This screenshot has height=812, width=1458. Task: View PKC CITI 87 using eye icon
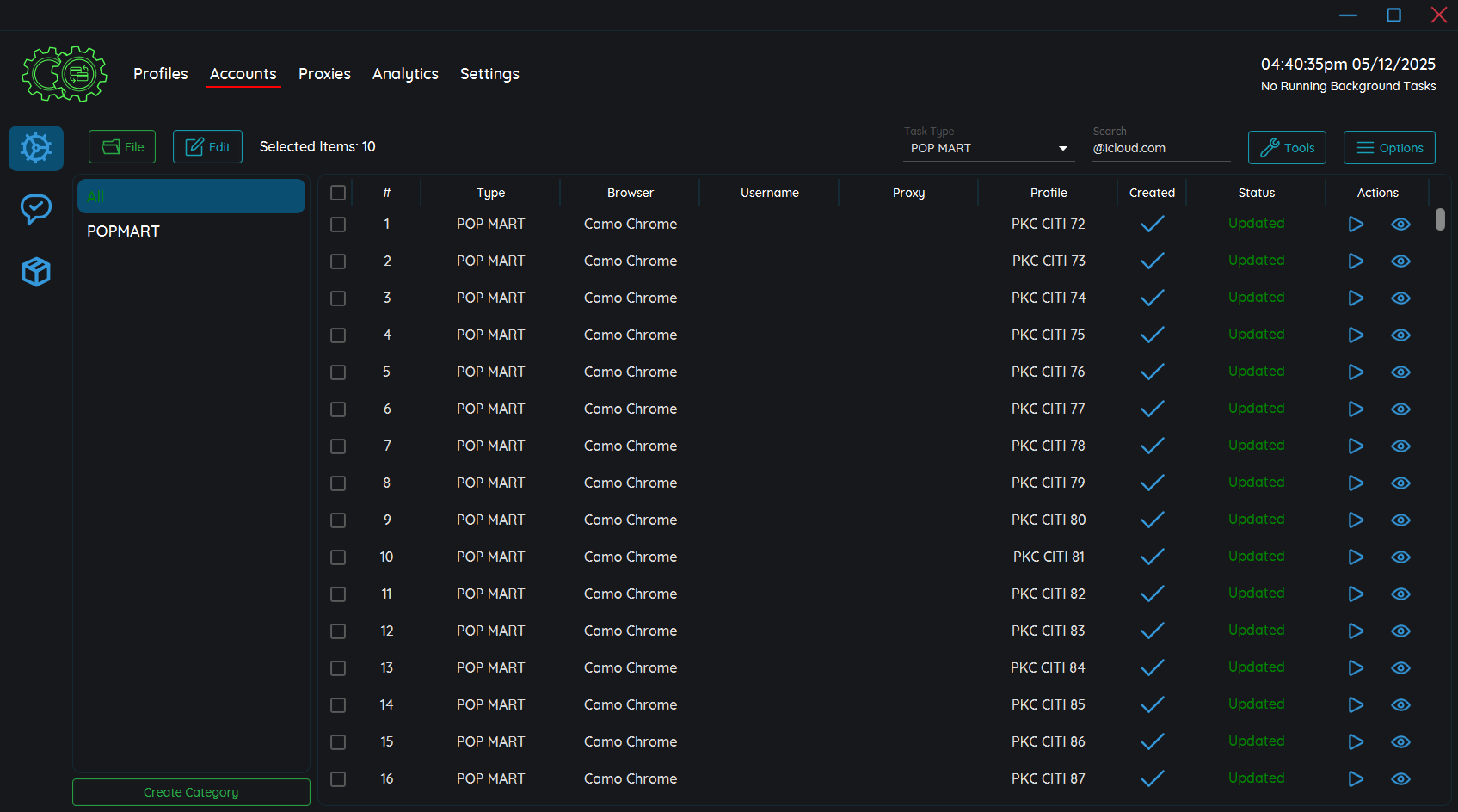[x=1400, y=778]
